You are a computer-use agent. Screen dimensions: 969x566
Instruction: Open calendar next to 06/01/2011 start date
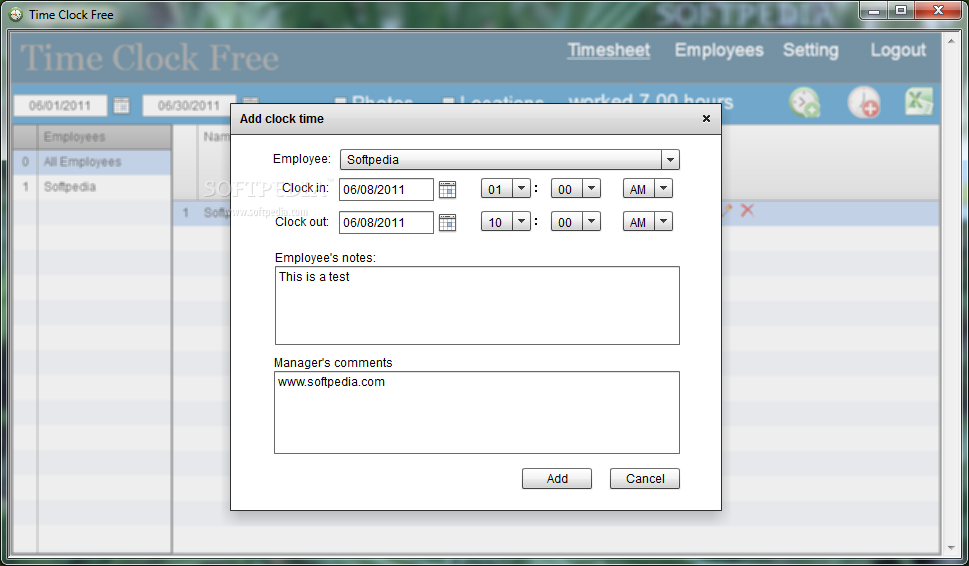[x=122, y=106]
